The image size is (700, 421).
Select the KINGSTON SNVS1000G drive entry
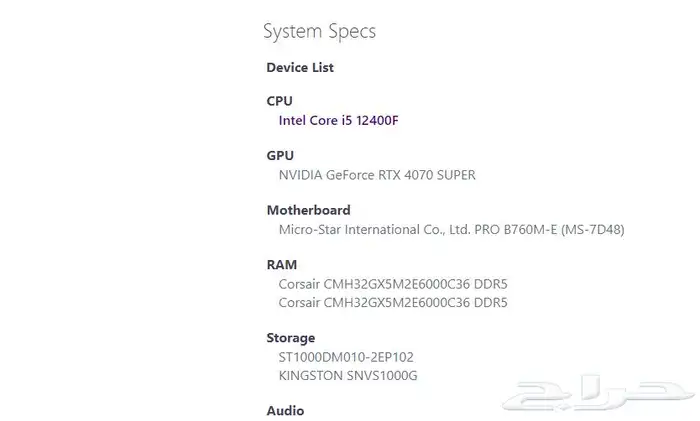pos(348,375)
